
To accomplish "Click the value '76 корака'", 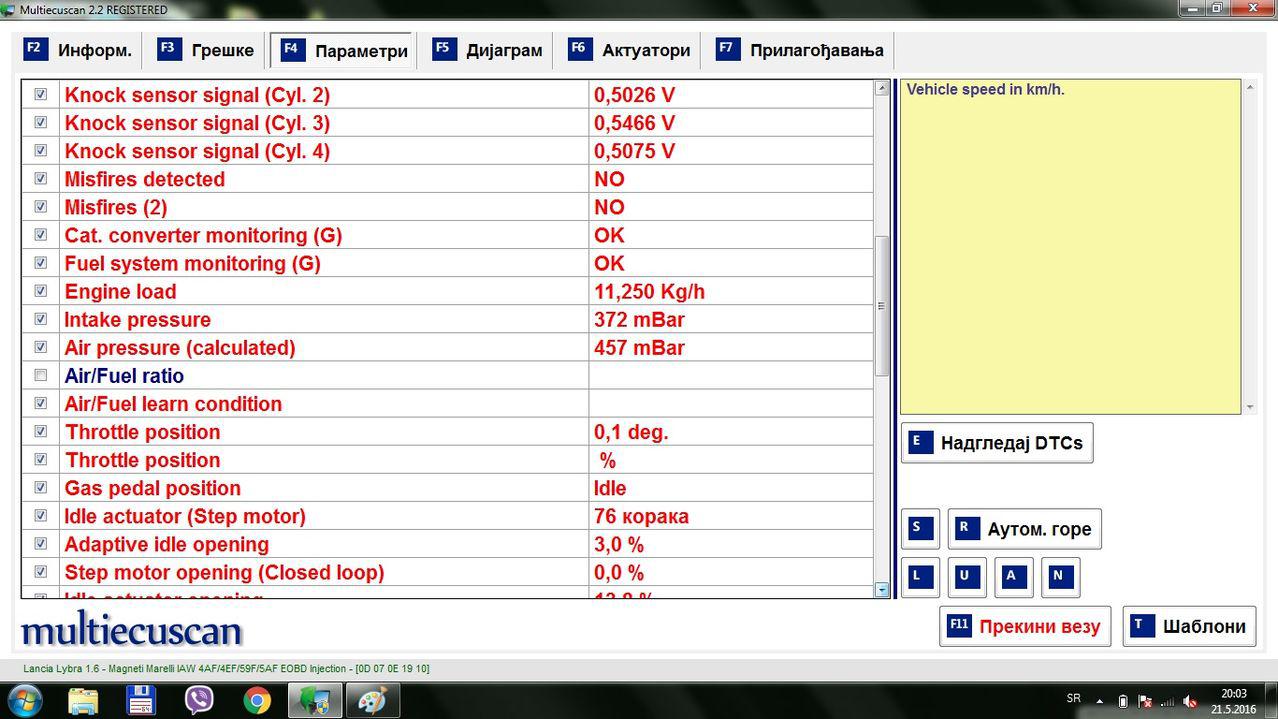I will point(641,517).
